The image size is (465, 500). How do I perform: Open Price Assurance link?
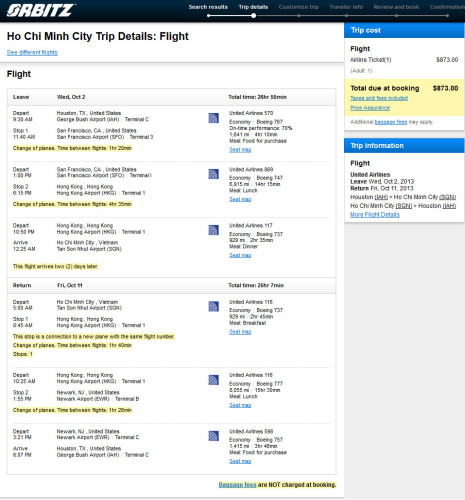click(370, 108)
